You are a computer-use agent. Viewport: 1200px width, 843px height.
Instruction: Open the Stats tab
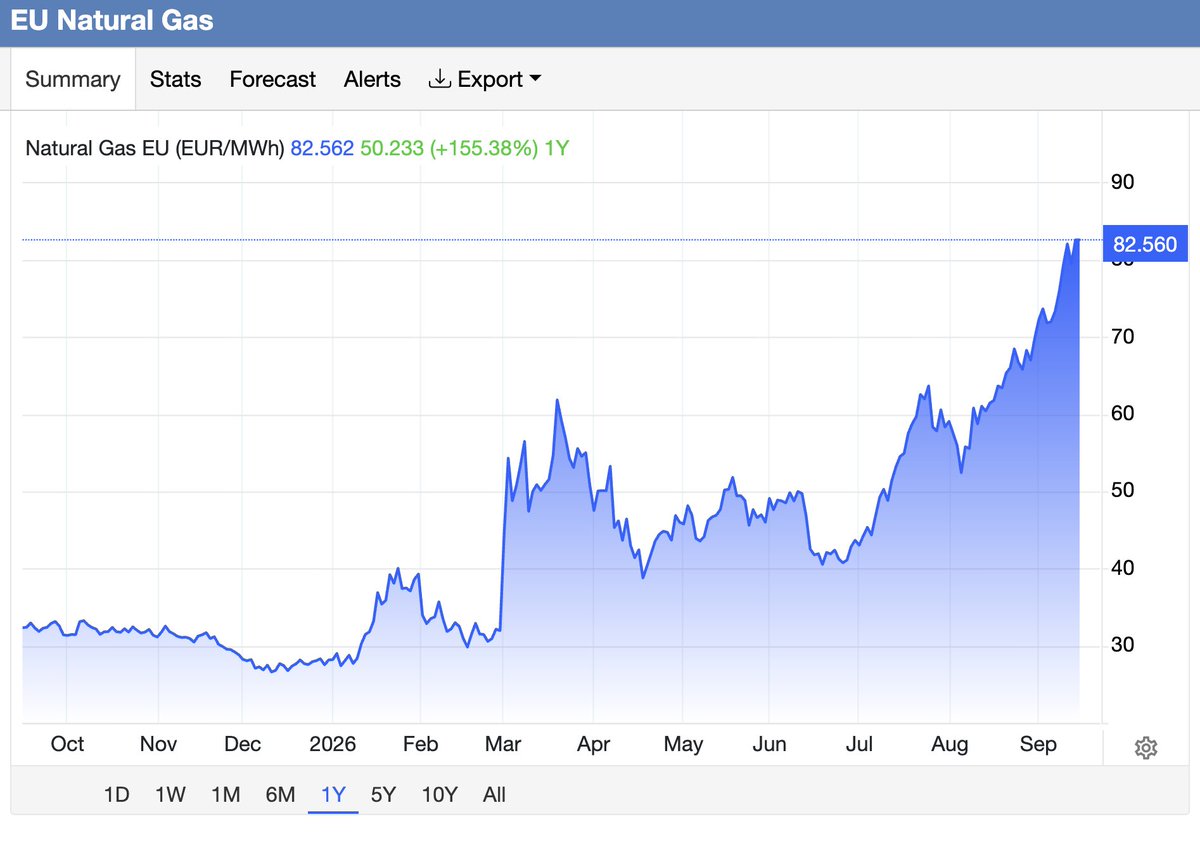(x=176, y=79)
